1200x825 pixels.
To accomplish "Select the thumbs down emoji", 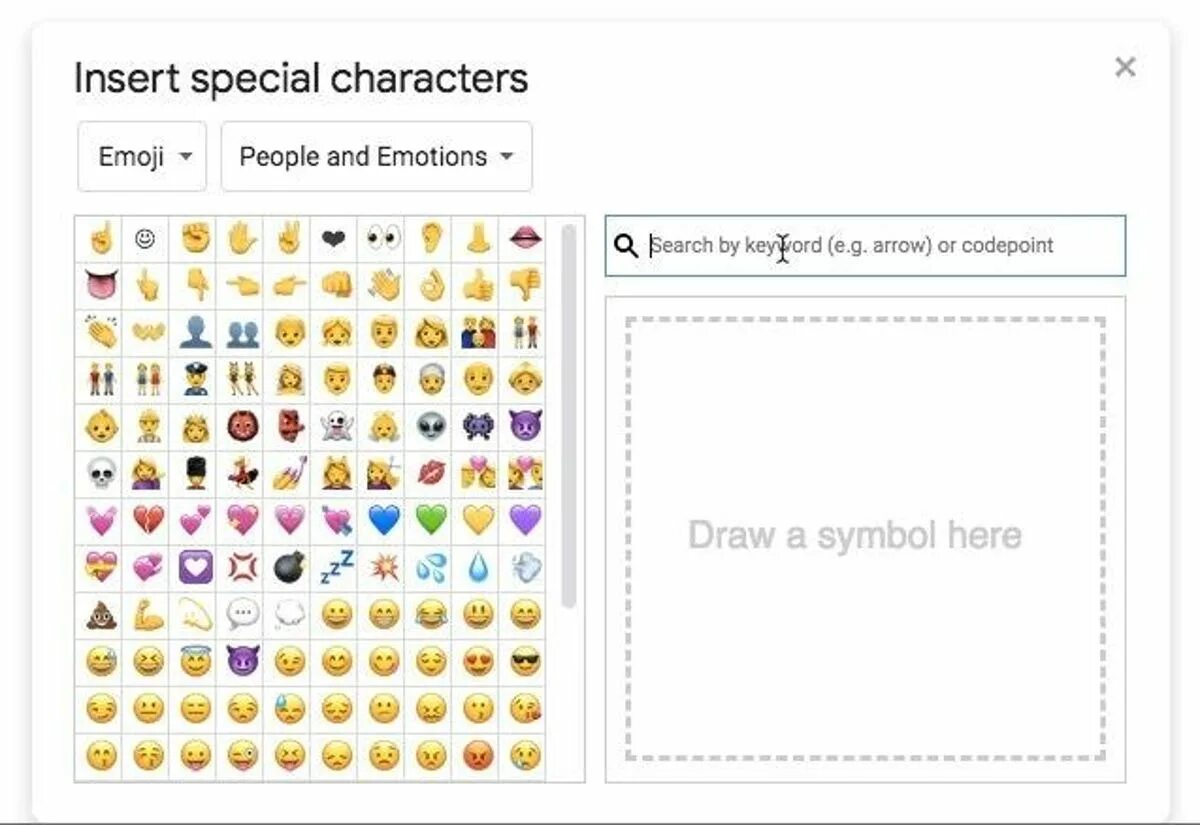I will 524,286.
